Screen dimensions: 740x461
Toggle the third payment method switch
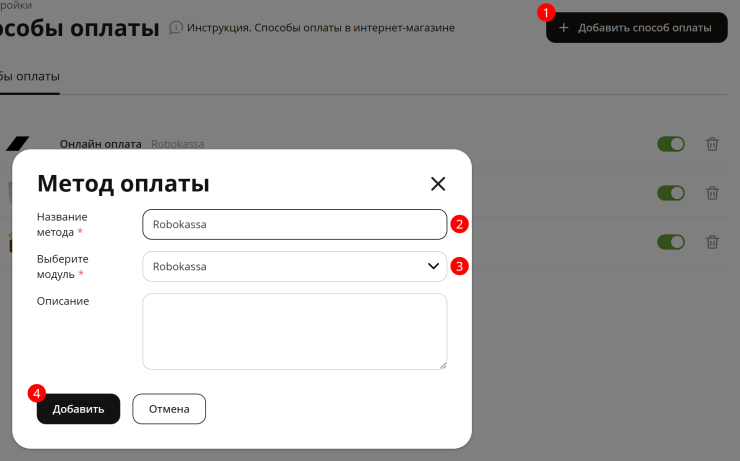pos(671,242)
